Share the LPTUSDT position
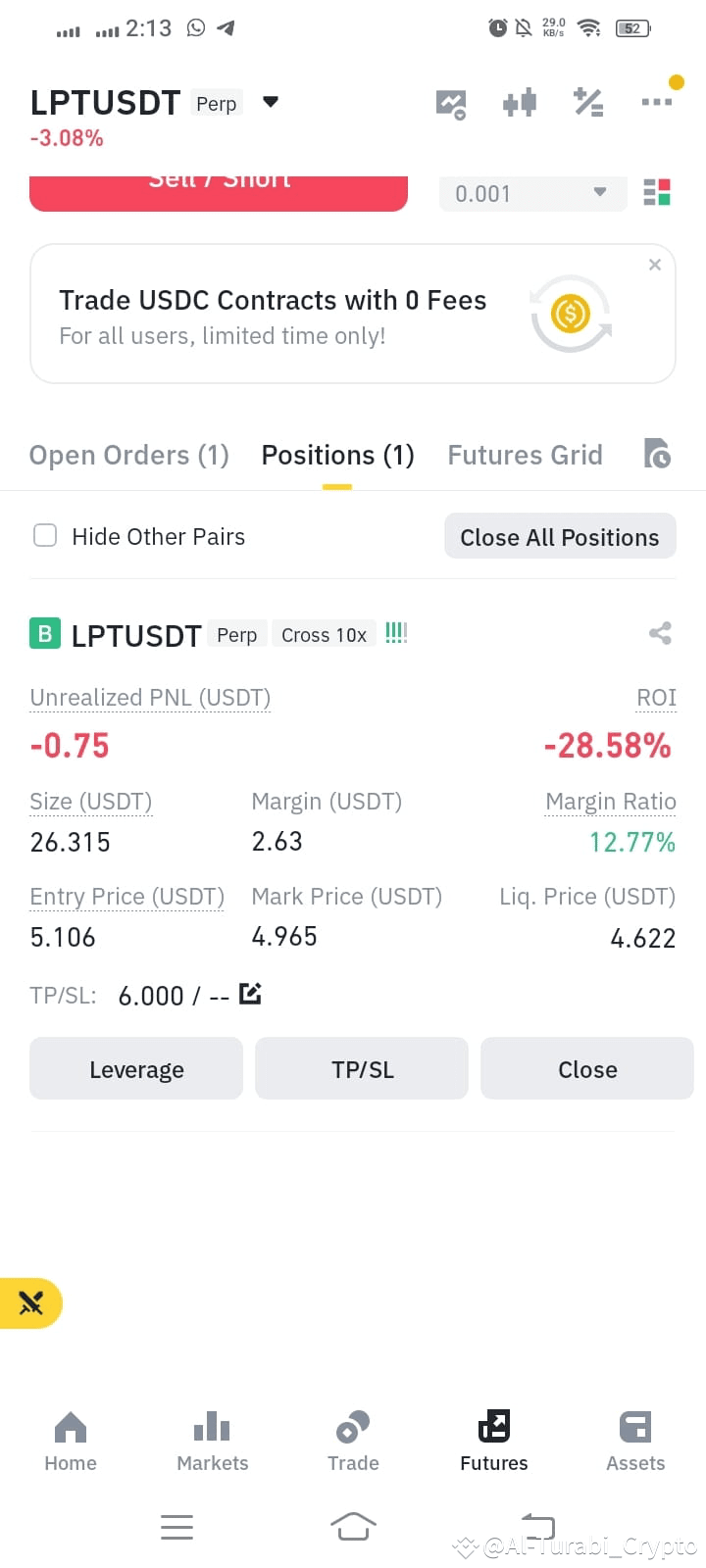706x1568 pixels. pyautogui.click(x=660, y=633)
